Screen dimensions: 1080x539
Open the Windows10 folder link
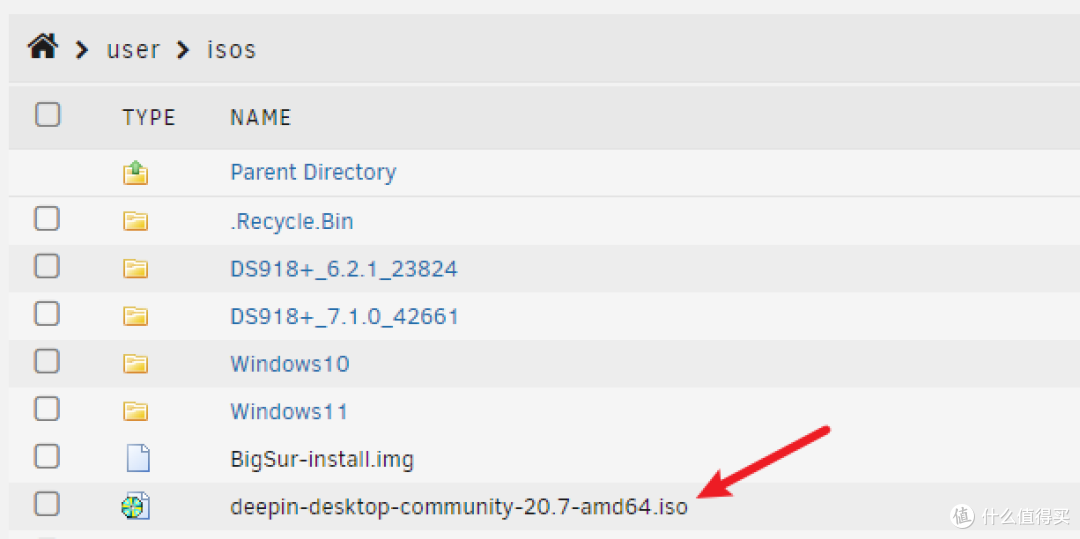point(290,363)
